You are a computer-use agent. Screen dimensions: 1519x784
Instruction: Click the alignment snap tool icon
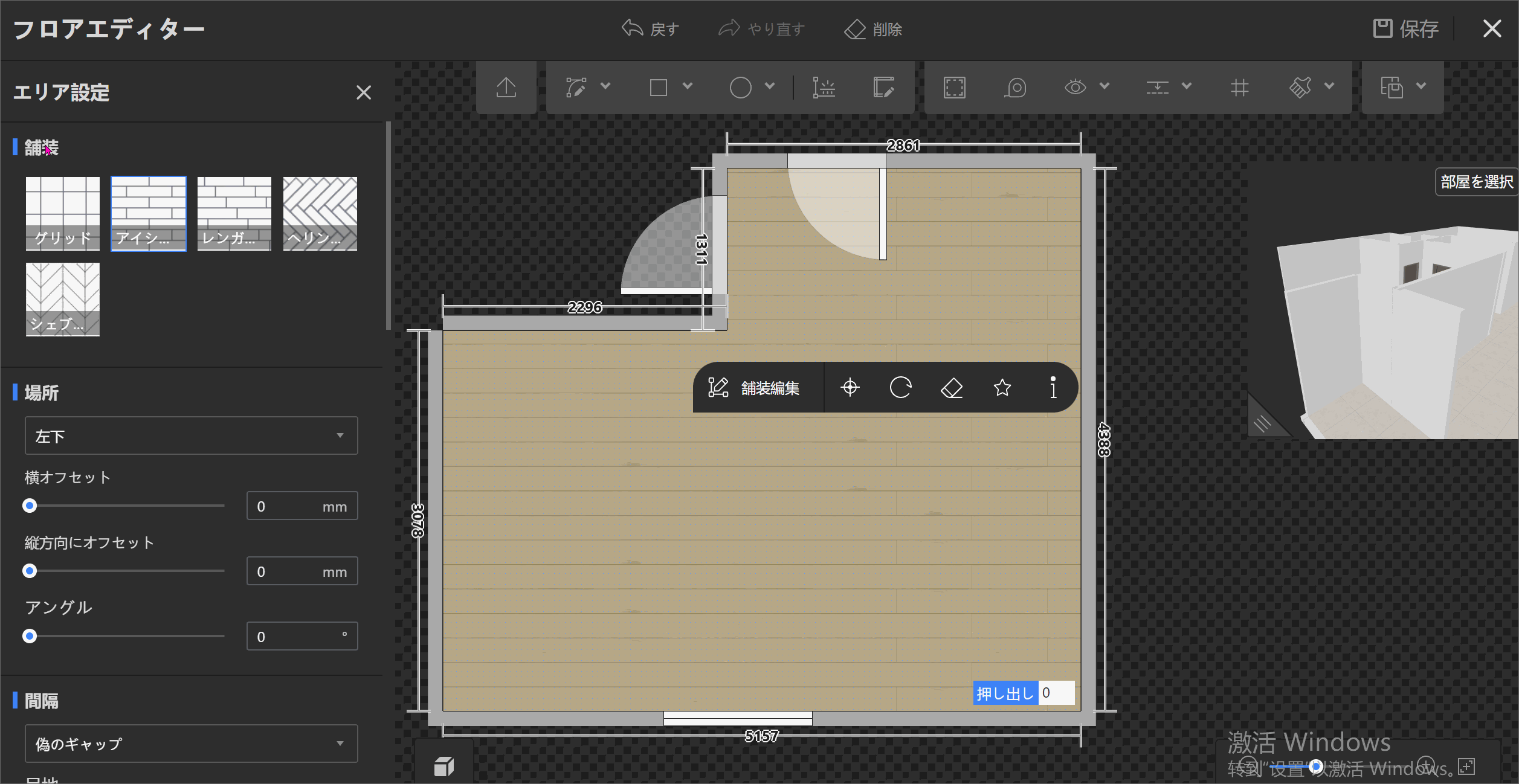coord(1157,88)
